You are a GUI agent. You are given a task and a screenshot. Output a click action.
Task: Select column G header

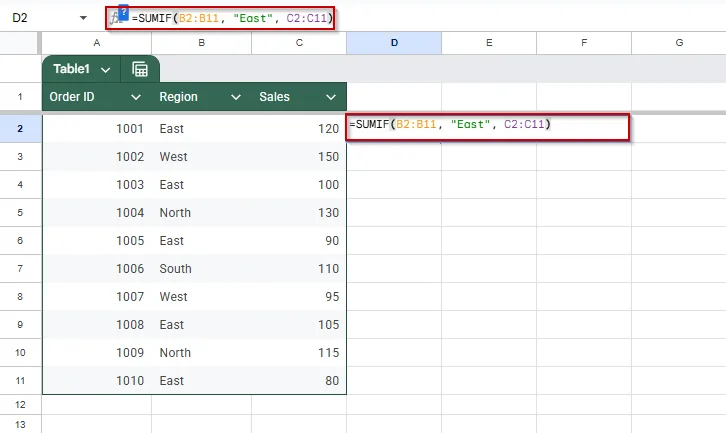pos(679,43)
